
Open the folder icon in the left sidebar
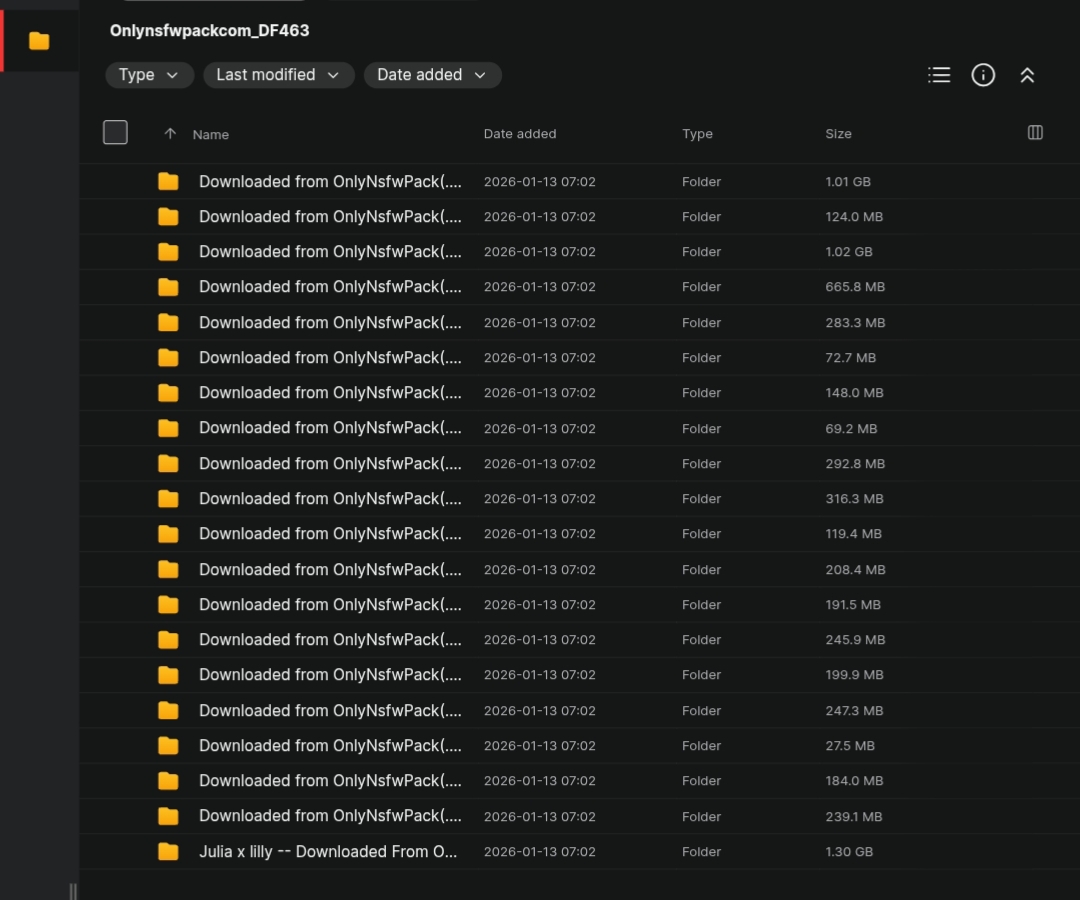pyautogui.click(x=39, y=41)
